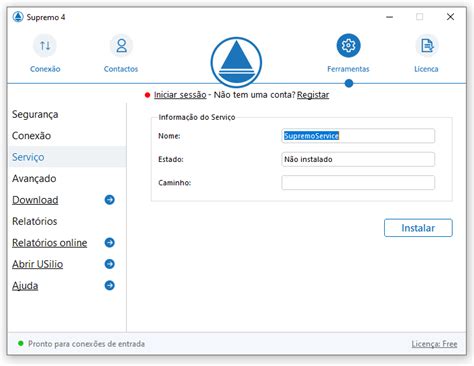Screen dimensions: 474x366
Task: Click the 'Pronto para conexões de entrada' status text
Action: [x=86, y=344]
